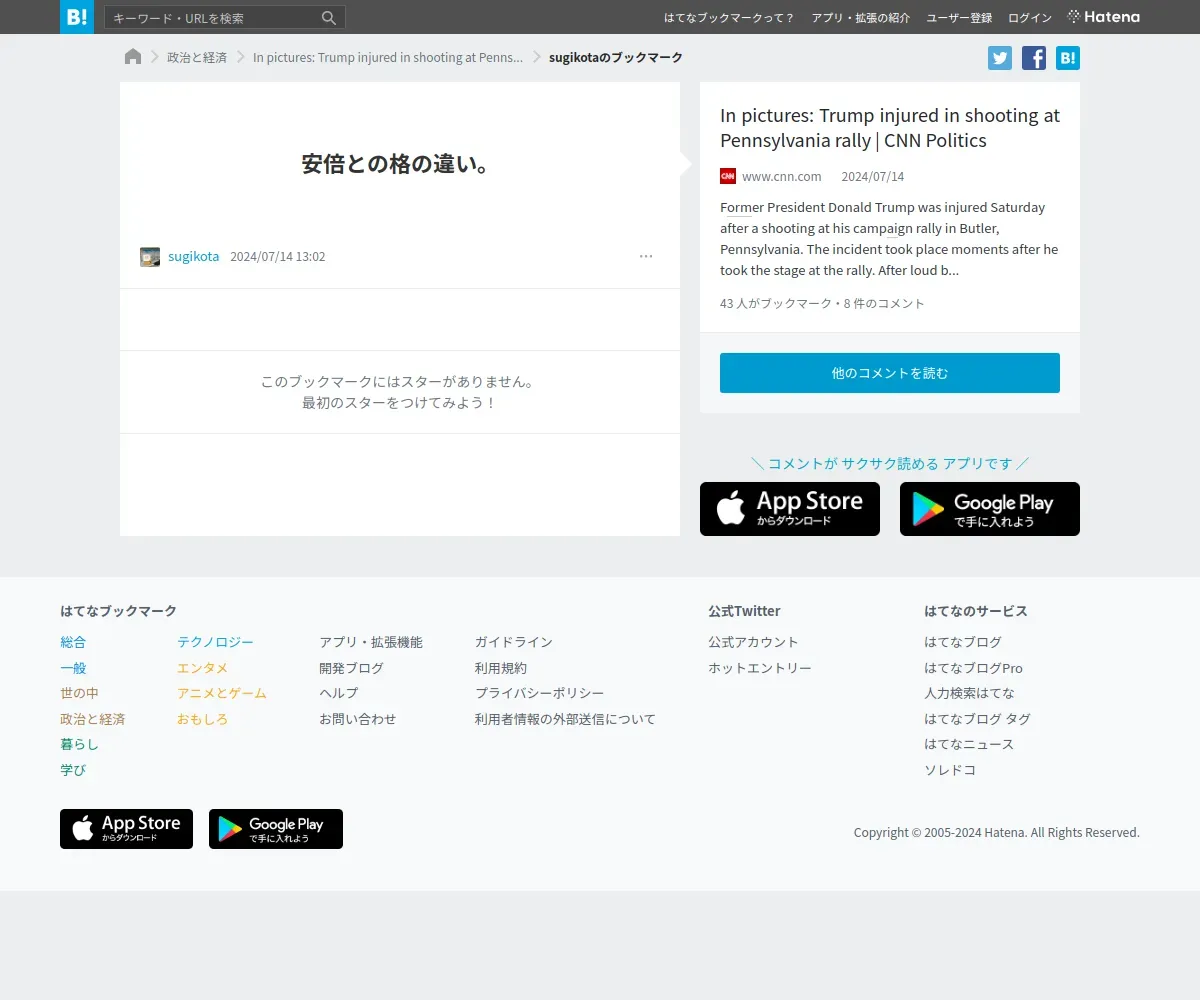Viewport: 1200px width, 1000px height.
Task: Click sugikota user avatar
Action: click(x=150, y=257)
